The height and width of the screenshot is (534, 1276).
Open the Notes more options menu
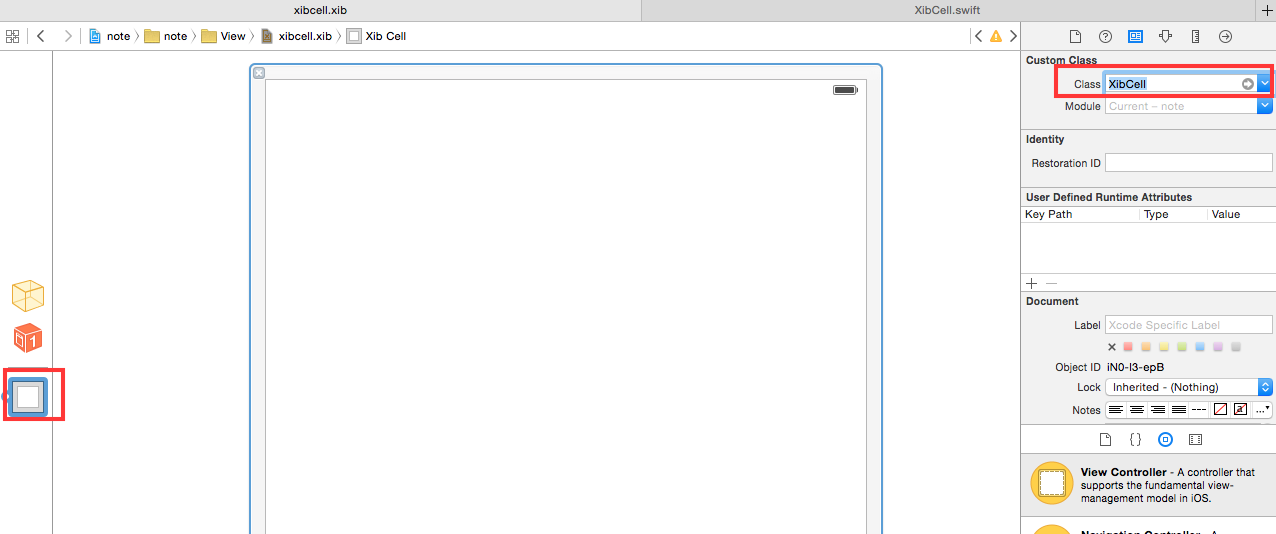point(1263,409)
